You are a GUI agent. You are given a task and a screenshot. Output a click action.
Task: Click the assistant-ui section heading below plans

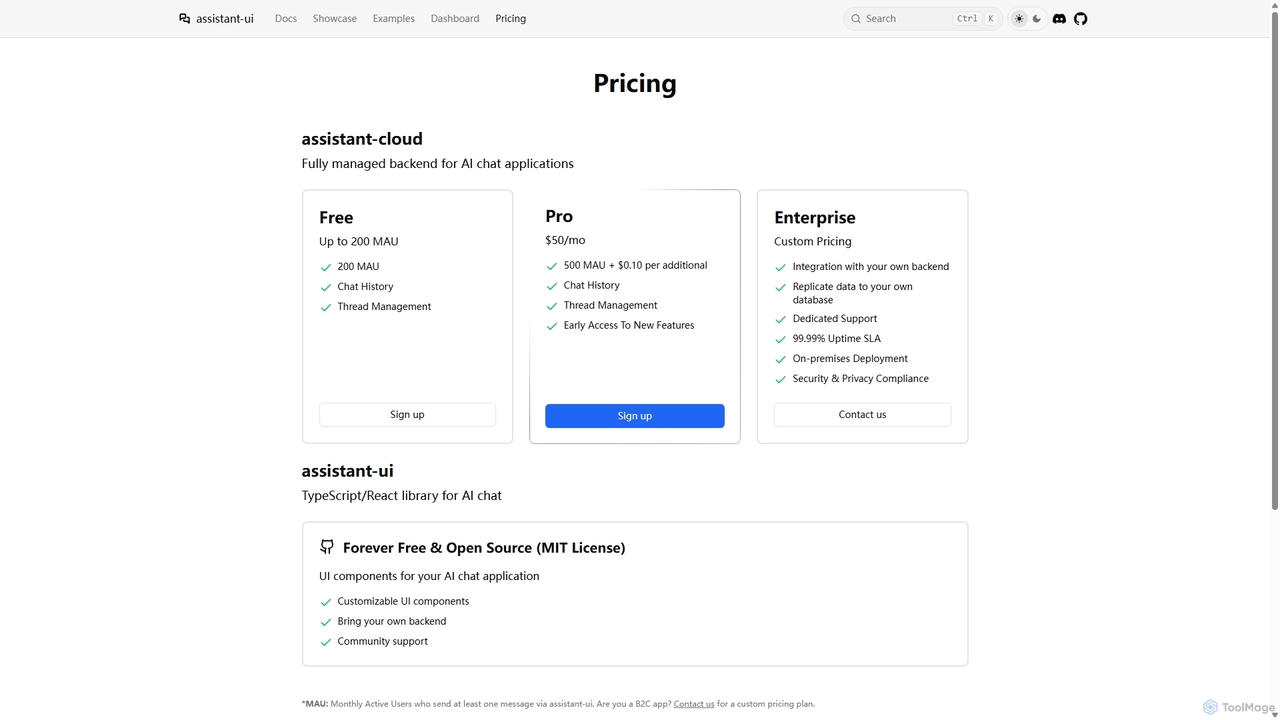tap(348, 471)
